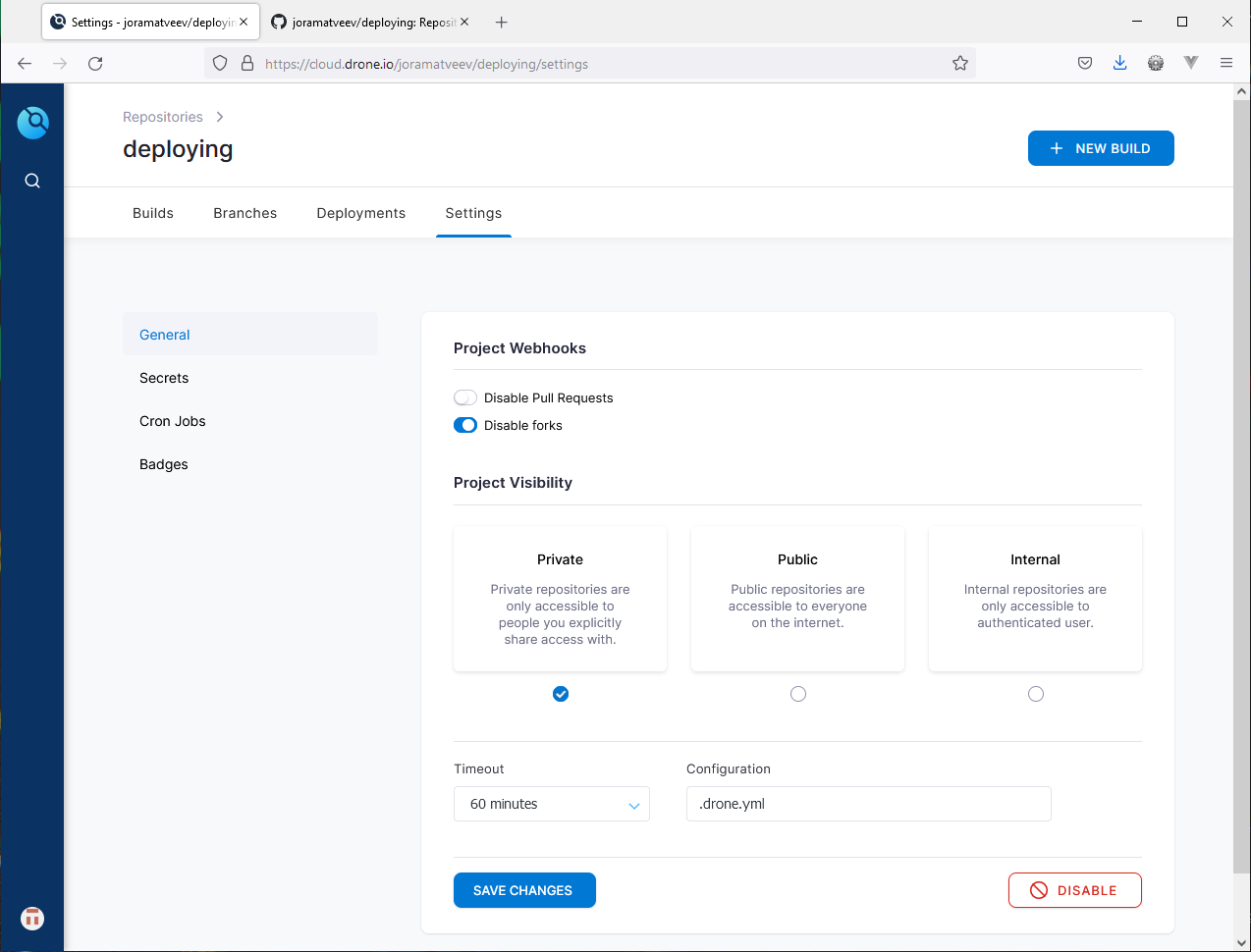Click the breadcrumb chevron after Repositories
The height and width of the screenshot is (952, 1251).
click(x=220, y=117)
